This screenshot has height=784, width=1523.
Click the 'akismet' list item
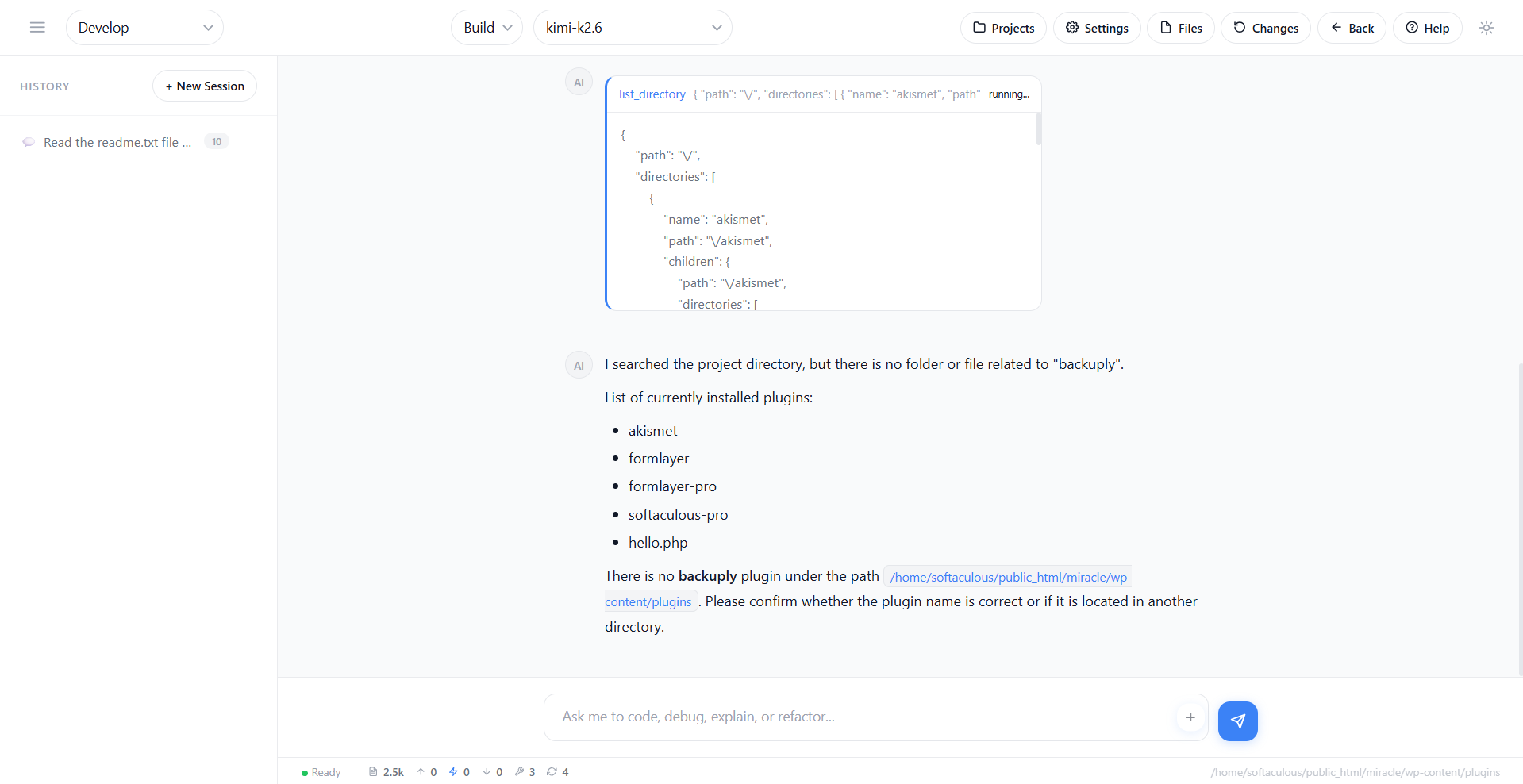(652, 431)
